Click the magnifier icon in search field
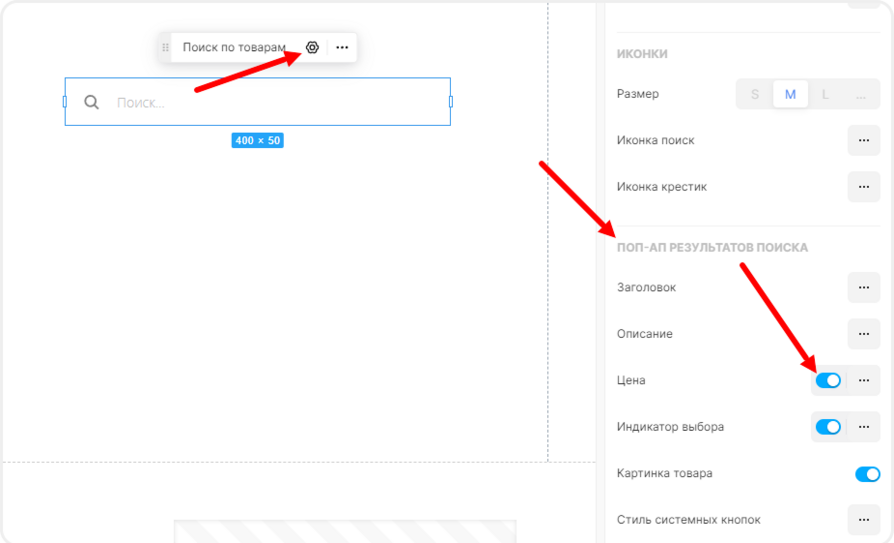 click(x=91, y=102)
